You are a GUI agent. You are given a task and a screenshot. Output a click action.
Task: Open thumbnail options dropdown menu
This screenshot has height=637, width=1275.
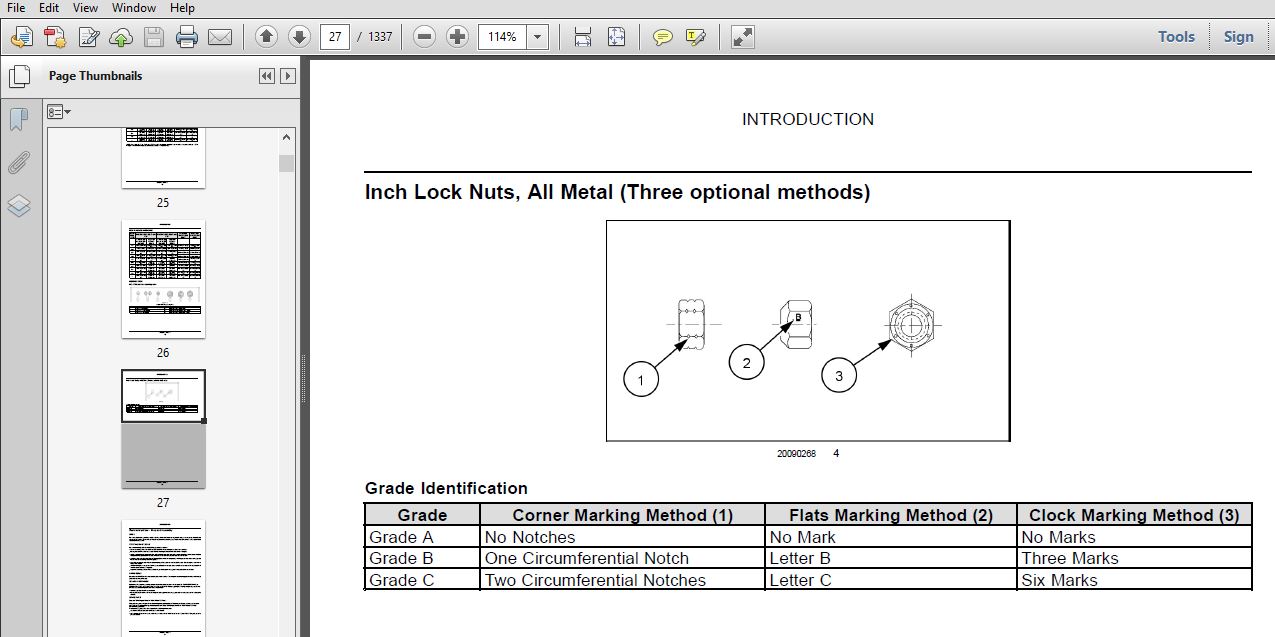[60, 112]
